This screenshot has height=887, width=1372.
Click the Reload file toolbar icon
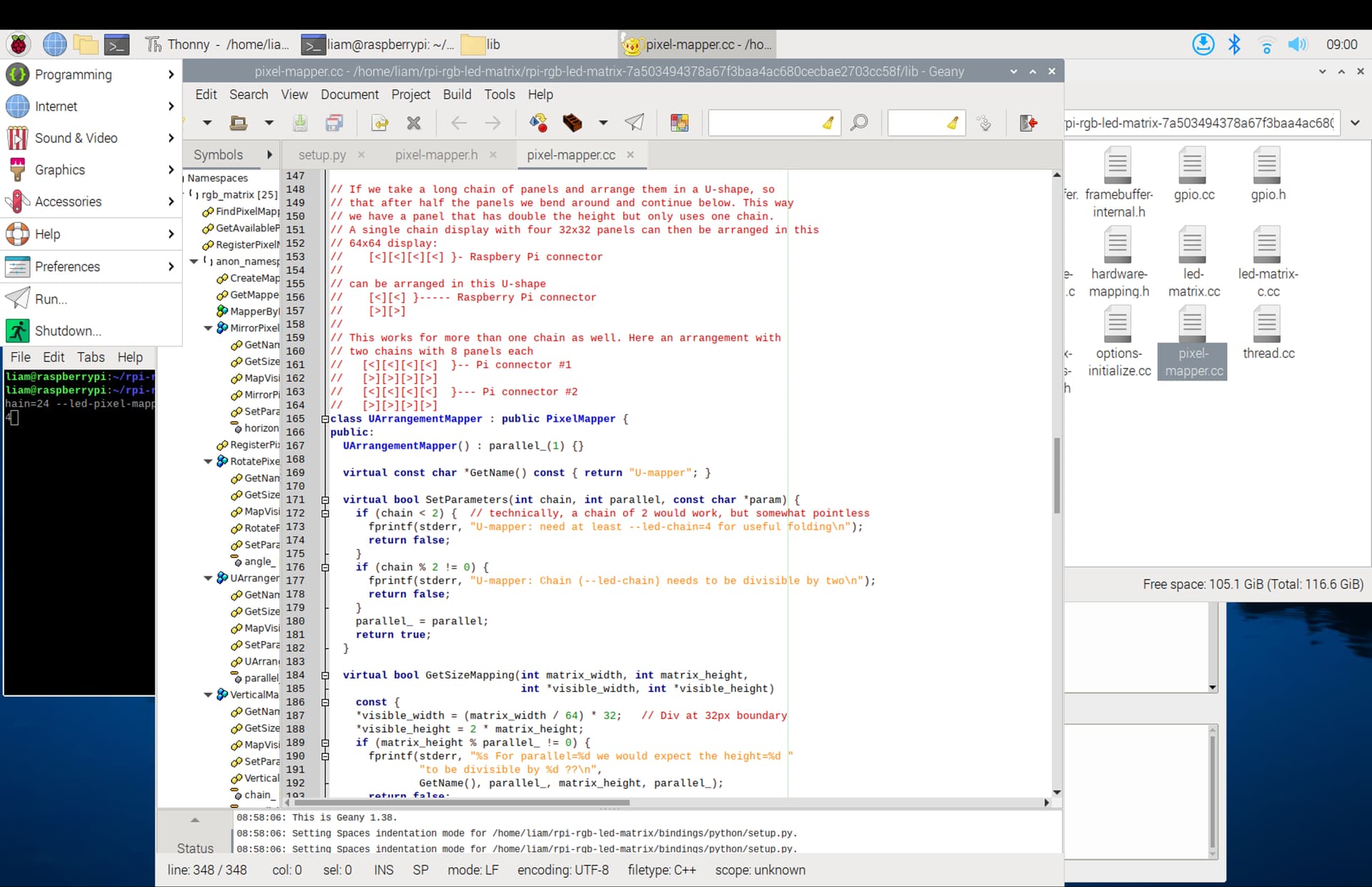click(379, 123)
